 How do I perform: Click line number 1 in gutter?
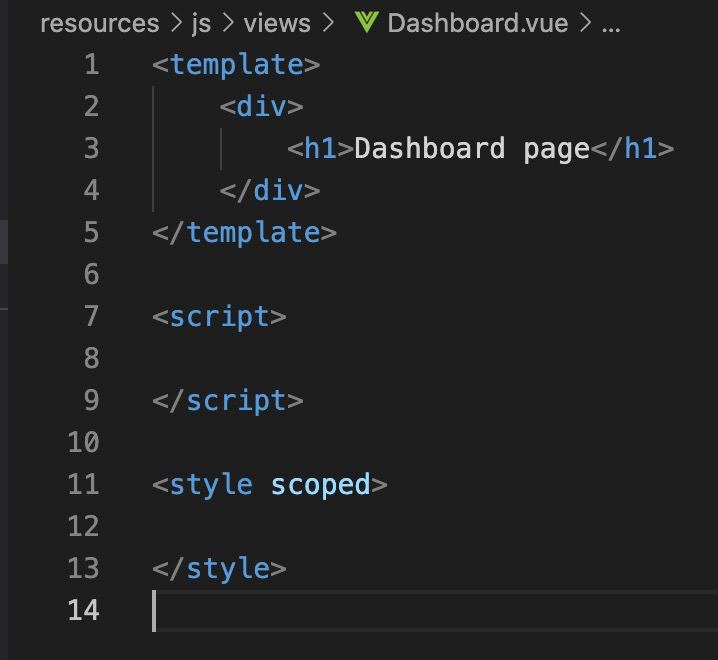[92, 64]
